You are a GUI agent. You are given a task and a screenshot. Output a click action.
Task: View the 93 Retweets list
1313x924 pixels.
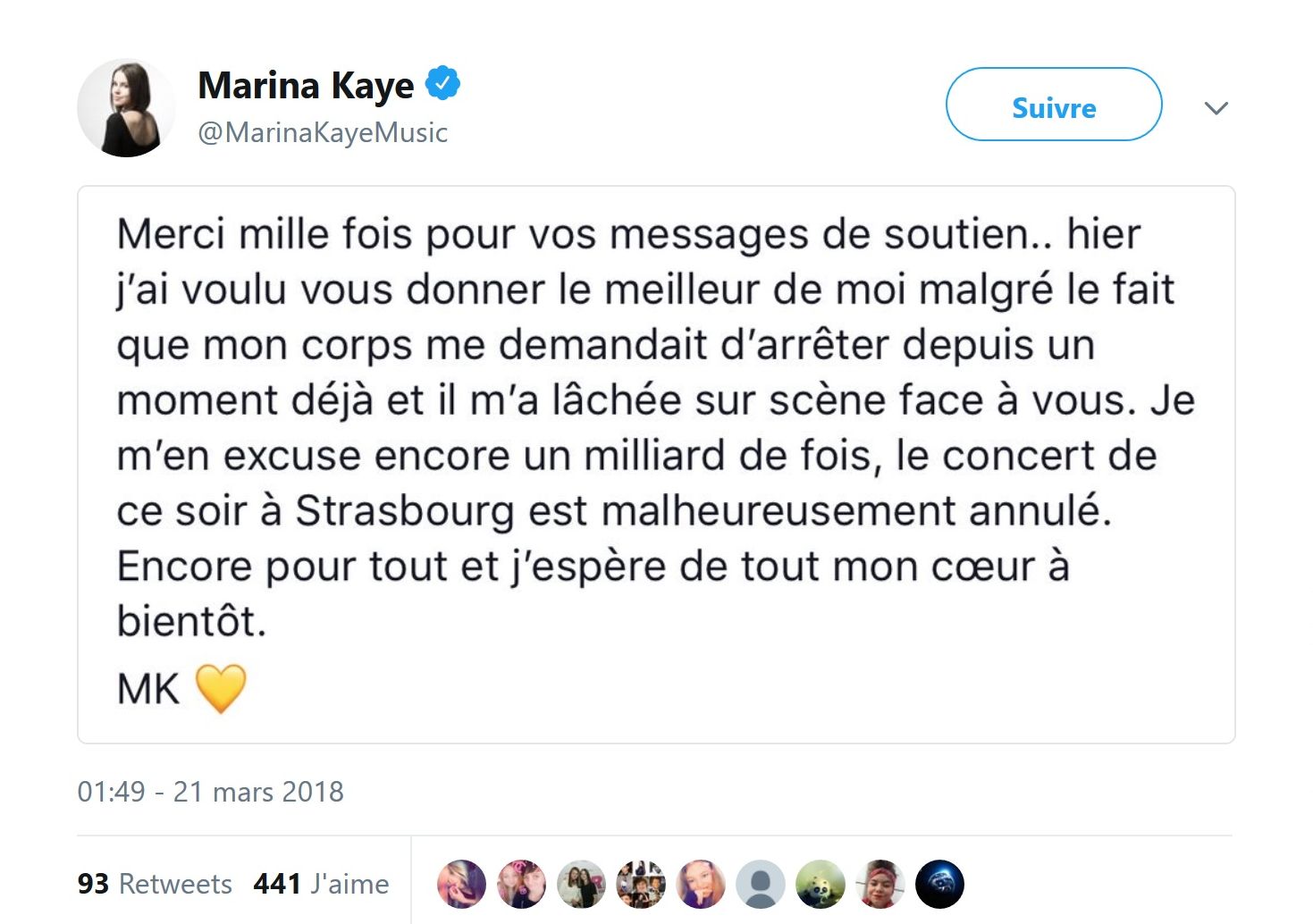155,884
